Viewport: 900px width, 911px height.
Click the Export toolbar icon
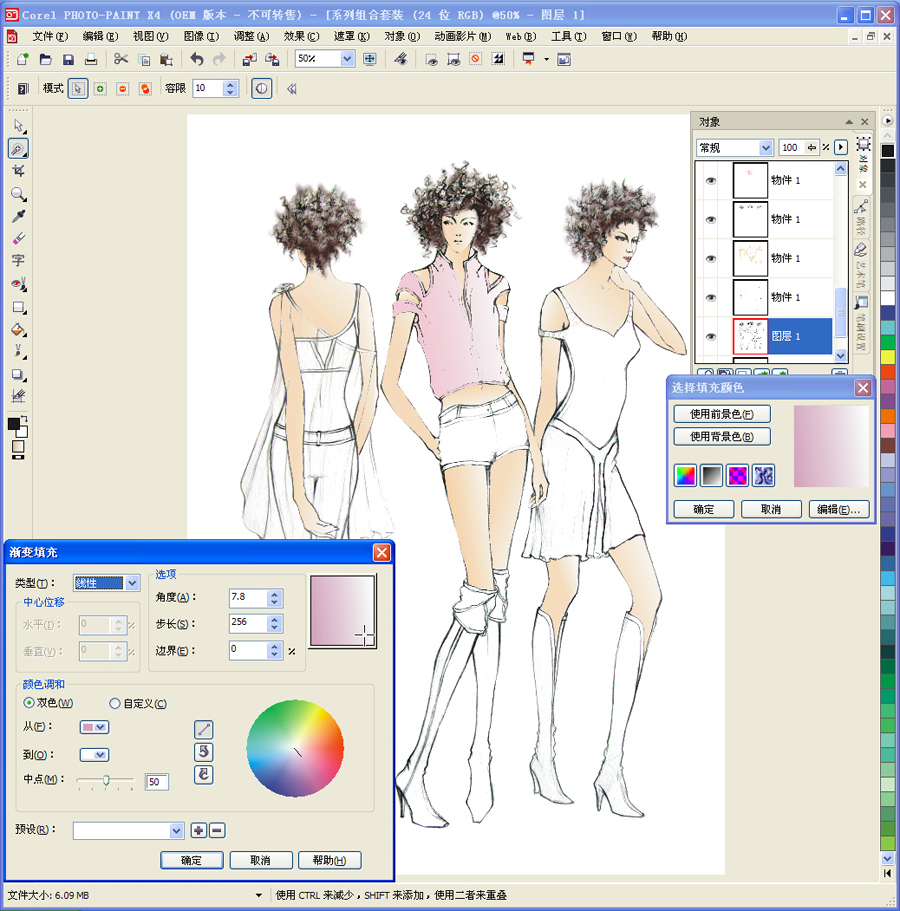272,59
